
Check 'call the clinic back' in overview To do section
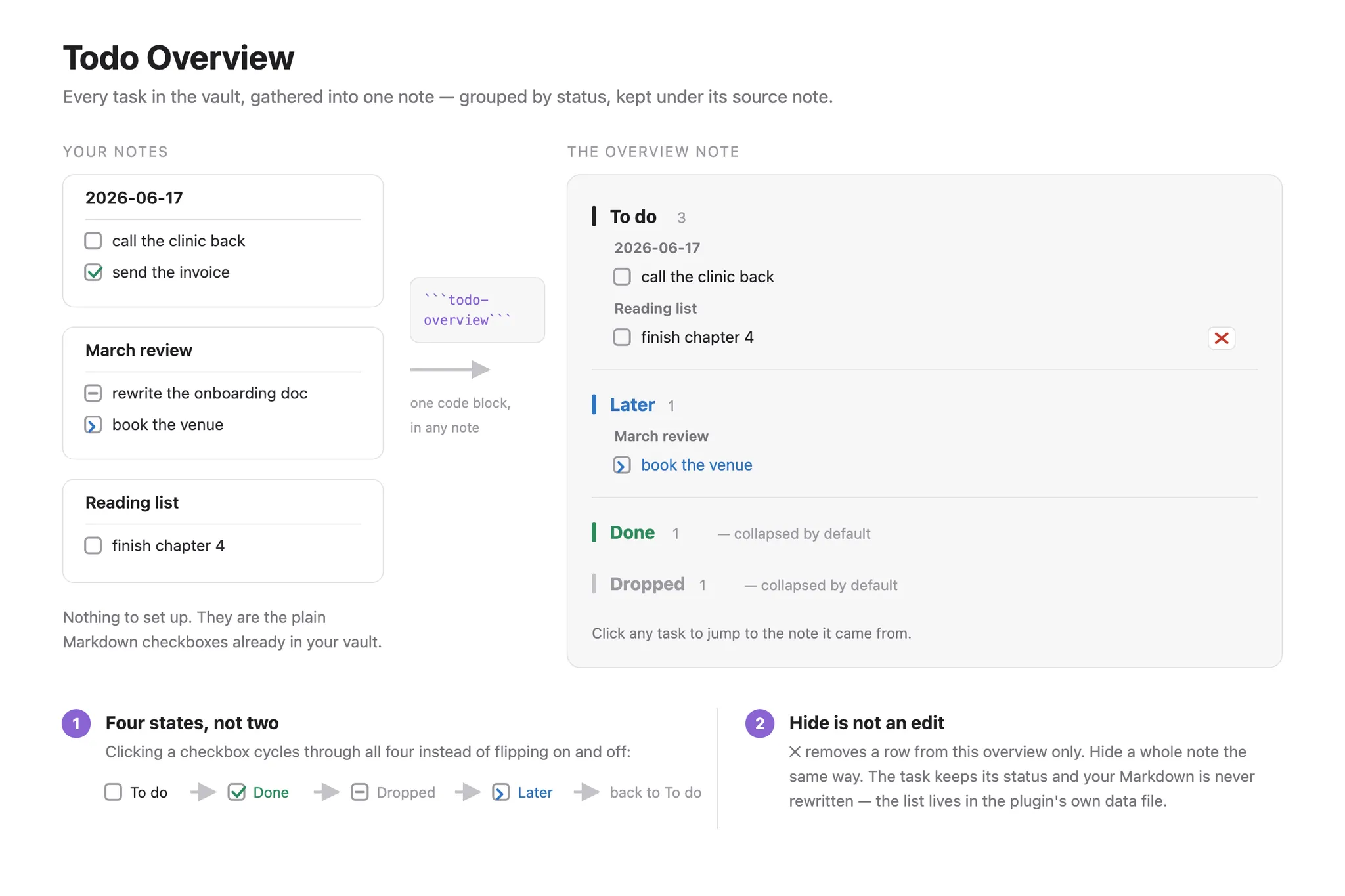tap(622, 276)
